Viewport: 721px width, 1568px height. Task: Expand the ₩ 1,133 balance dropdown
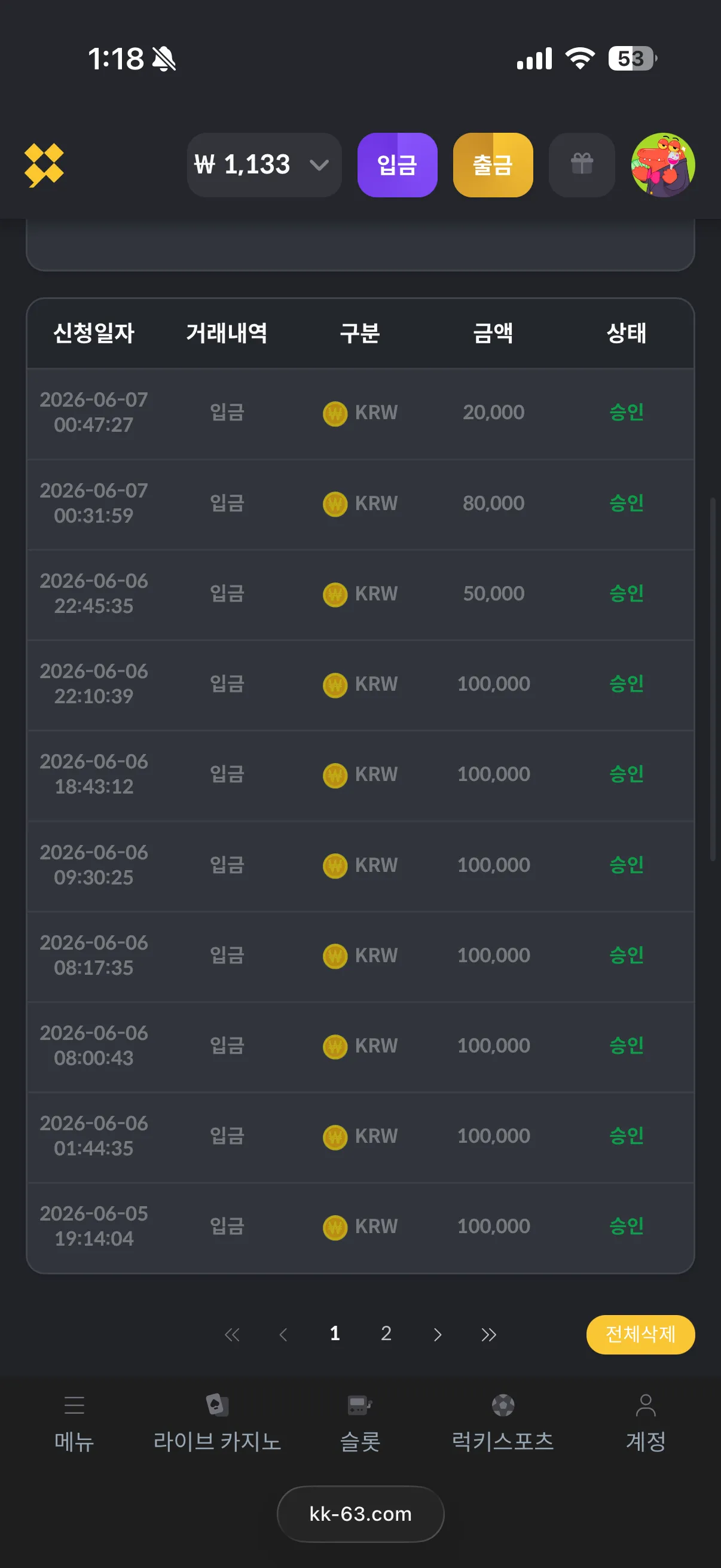264,165
